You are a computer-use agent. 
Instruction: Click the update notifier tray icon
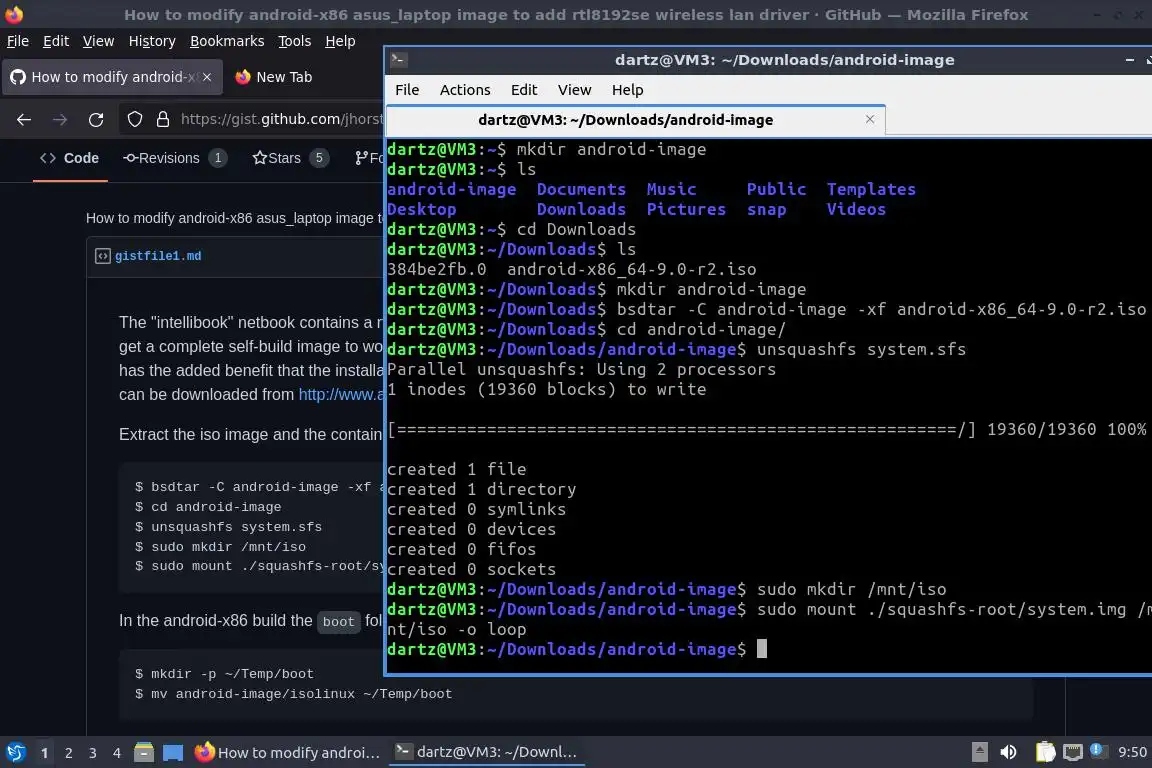point(1097,750)
